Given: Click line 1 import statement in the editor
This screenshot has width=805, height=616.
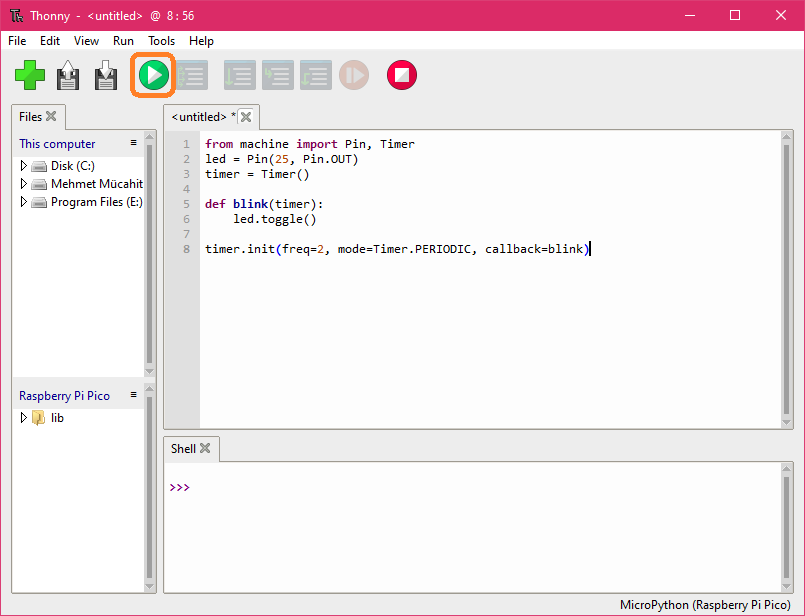Looking at the screenshot, I should [310, 144].
